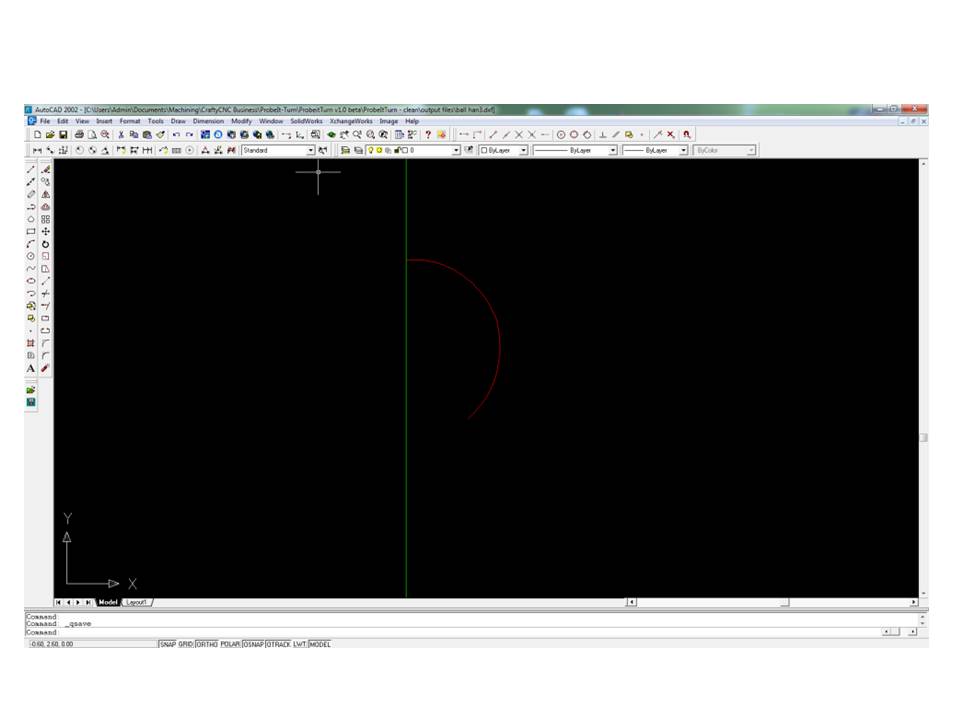Click the command line input area
Image resolution: width=960 pixels, height=720 pixels.
coord(453,632)
